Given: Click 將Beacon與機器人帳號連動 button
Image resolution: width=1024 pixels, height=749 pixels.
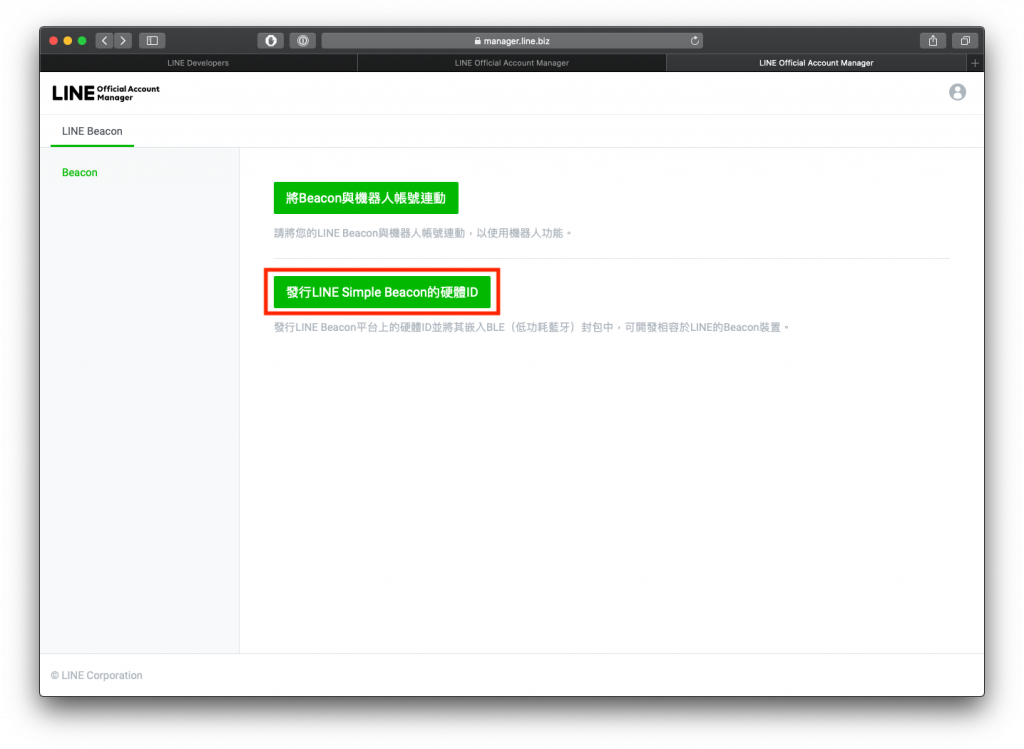Looking at the screenshot, I should (x=366, y=198).
